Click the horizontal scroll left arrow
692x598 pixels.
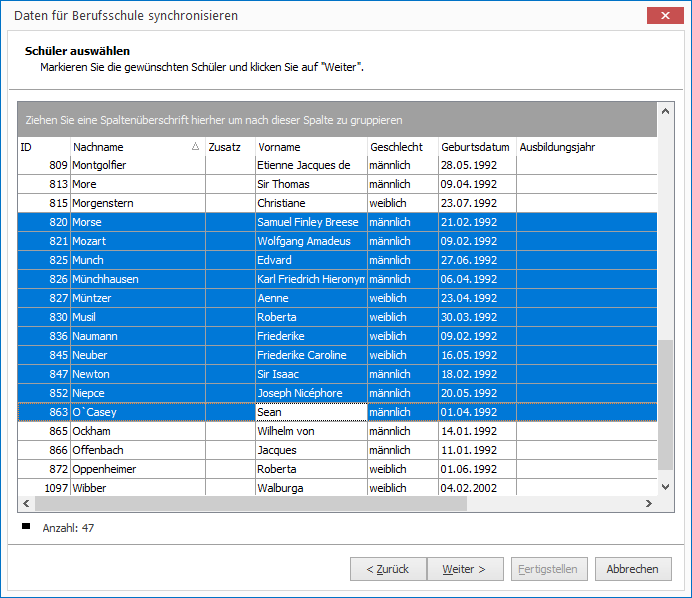point(26,503)
